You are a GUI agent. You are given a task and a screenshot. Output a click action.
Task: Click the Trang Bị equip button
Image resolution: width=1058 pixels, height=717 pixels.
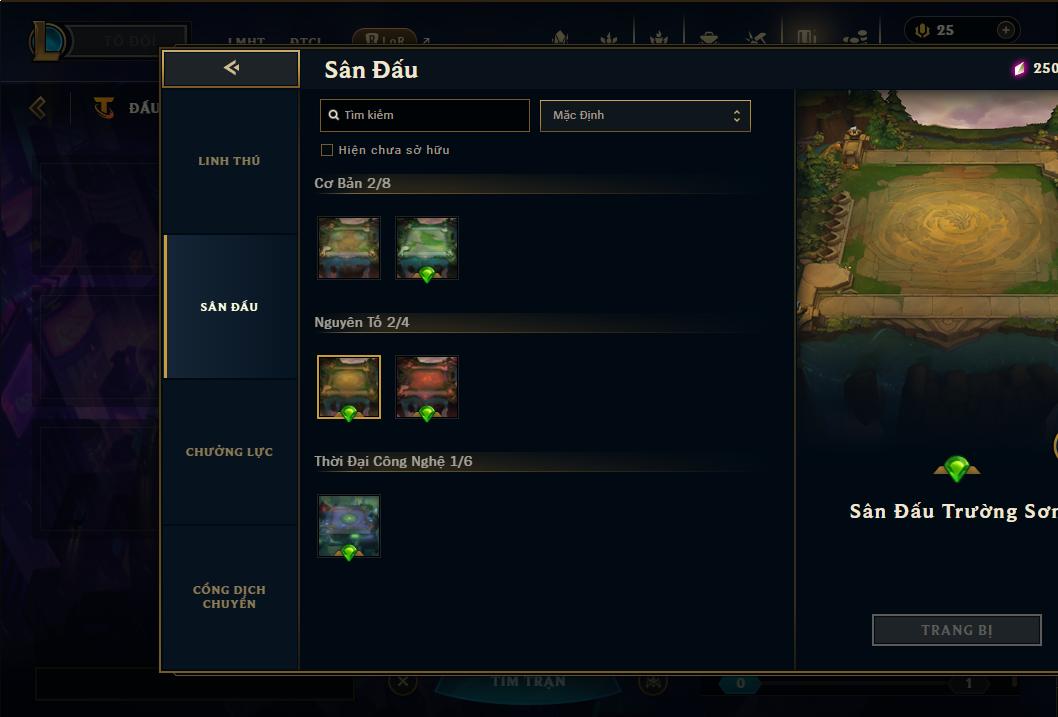(956, 630)
